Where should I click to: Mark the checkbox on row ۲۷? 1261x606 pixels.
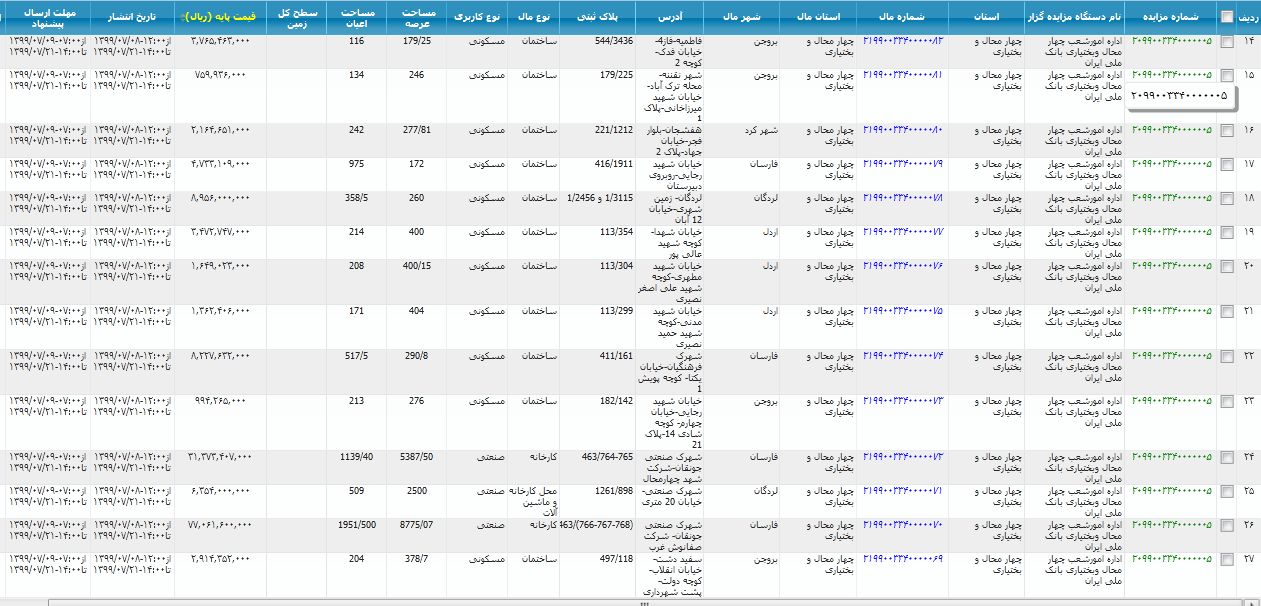pos(1227,560)
